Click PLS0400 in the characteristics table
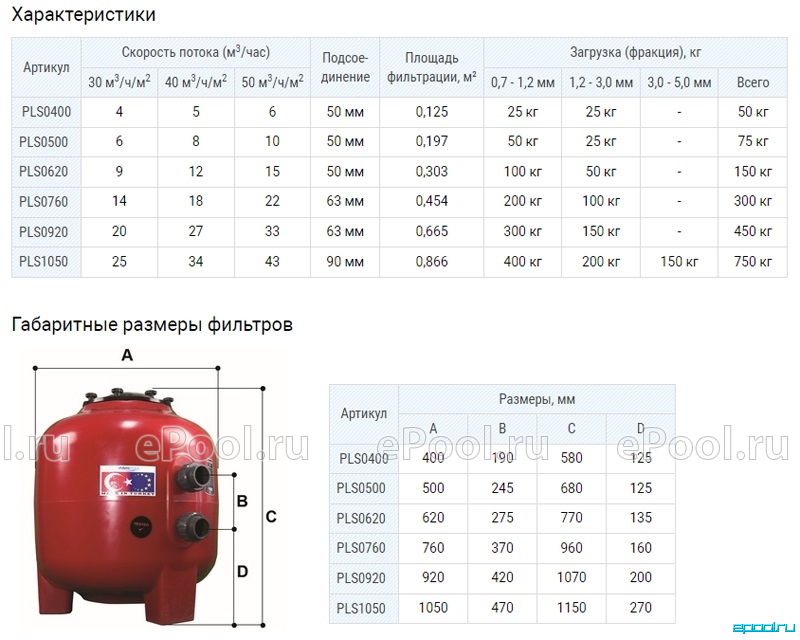This screenshot has width=800, height=640. [46, 112]
